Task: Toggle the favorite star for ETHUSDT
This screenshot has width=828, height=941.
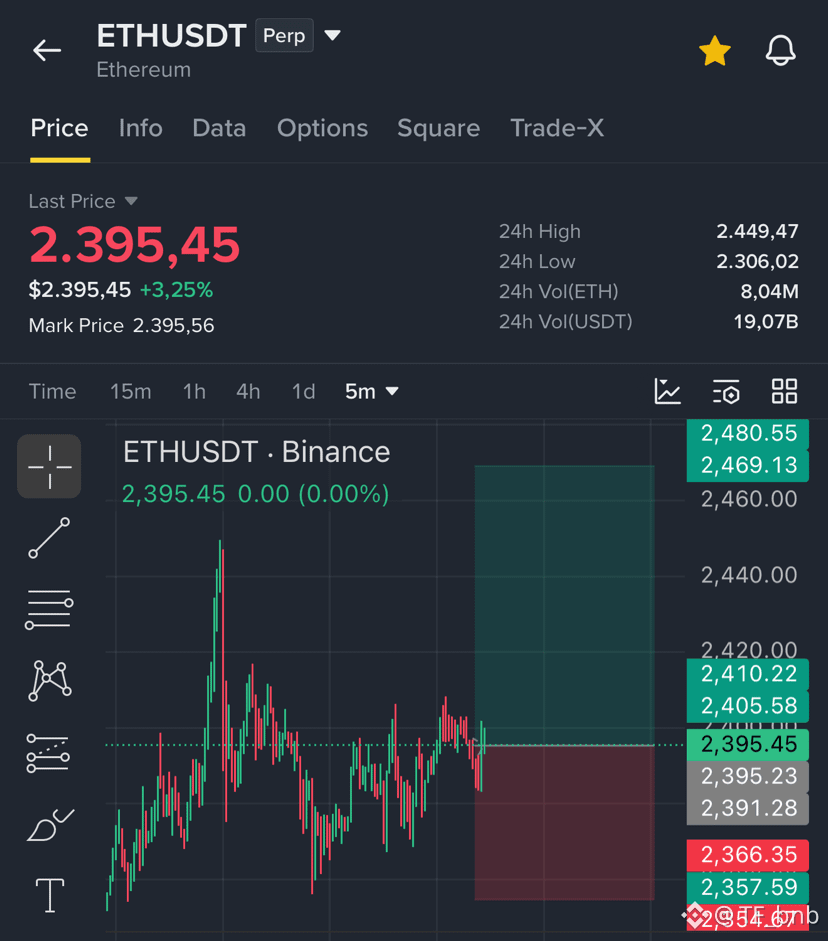Action: [x=715, y=51]
